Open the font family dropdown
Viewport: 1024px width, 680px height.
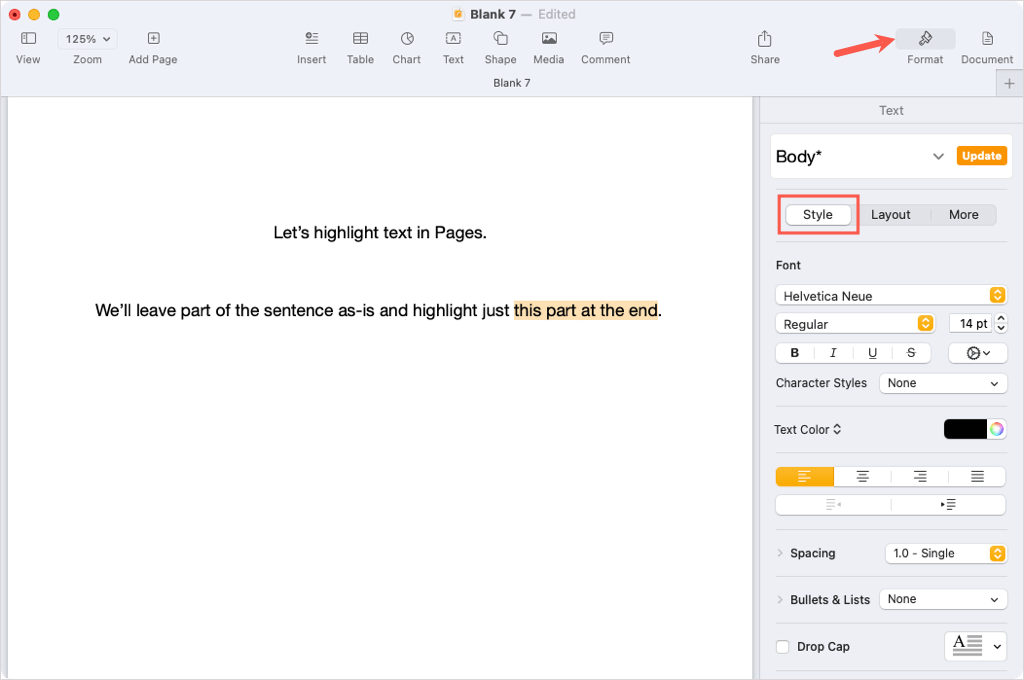pyautogui.click(x=890, y=295)
